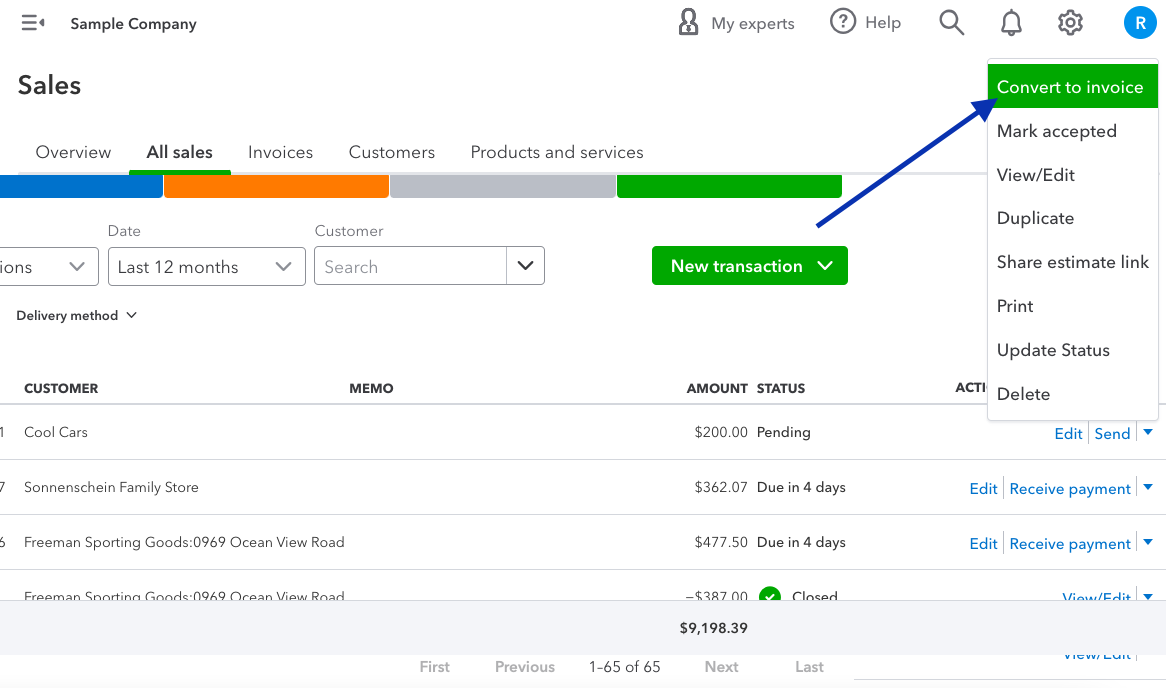Open My experts person icon
The width and height of the screenshot is (1167, 688).
tap(688, 23)
